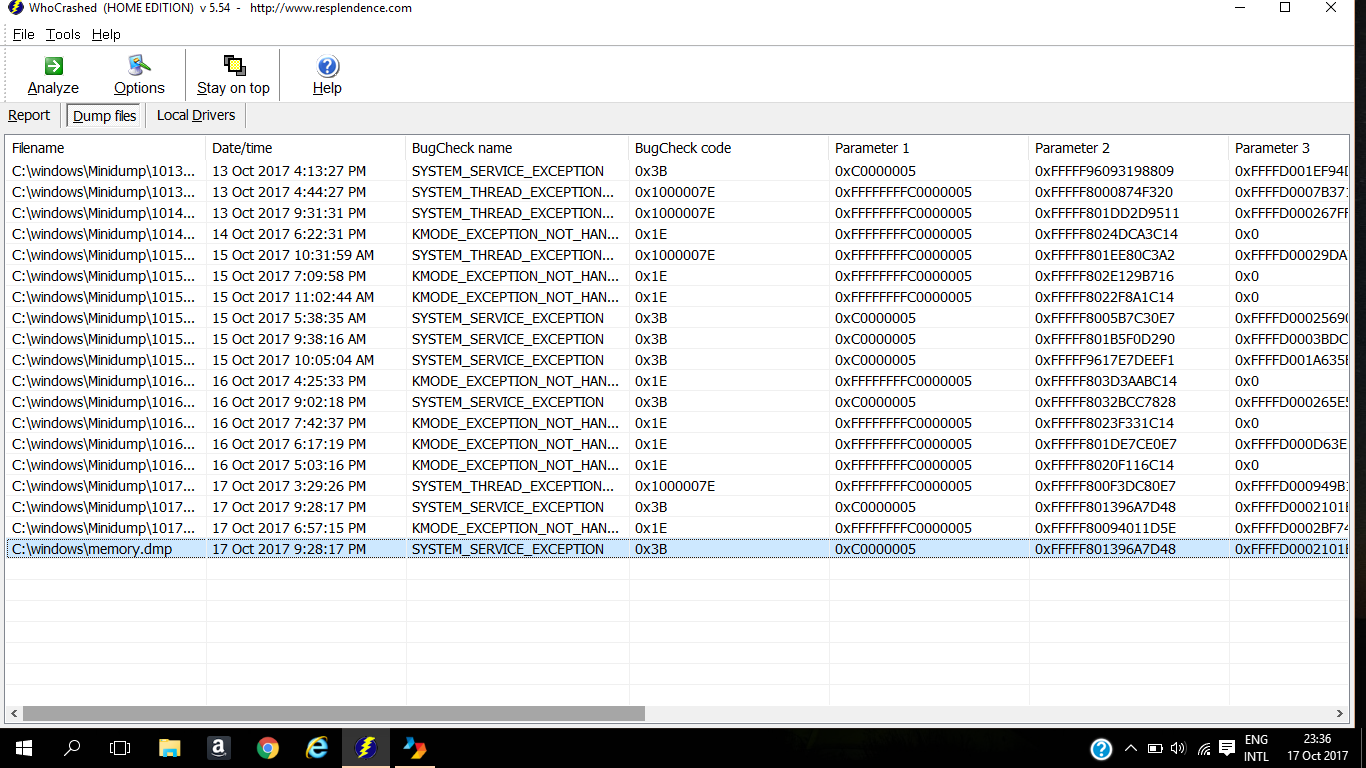Open the volume control icon

(1178, 748)
